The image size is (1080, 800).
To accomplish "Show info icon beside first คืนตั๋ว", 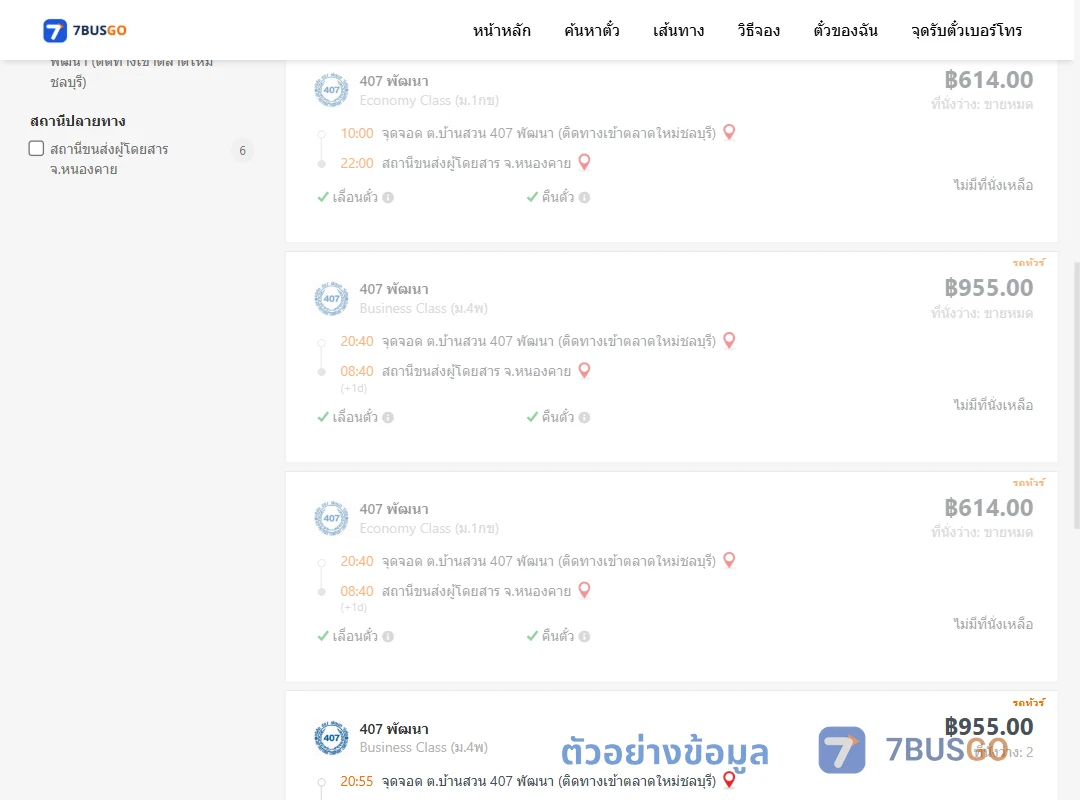I will [584, 198].
